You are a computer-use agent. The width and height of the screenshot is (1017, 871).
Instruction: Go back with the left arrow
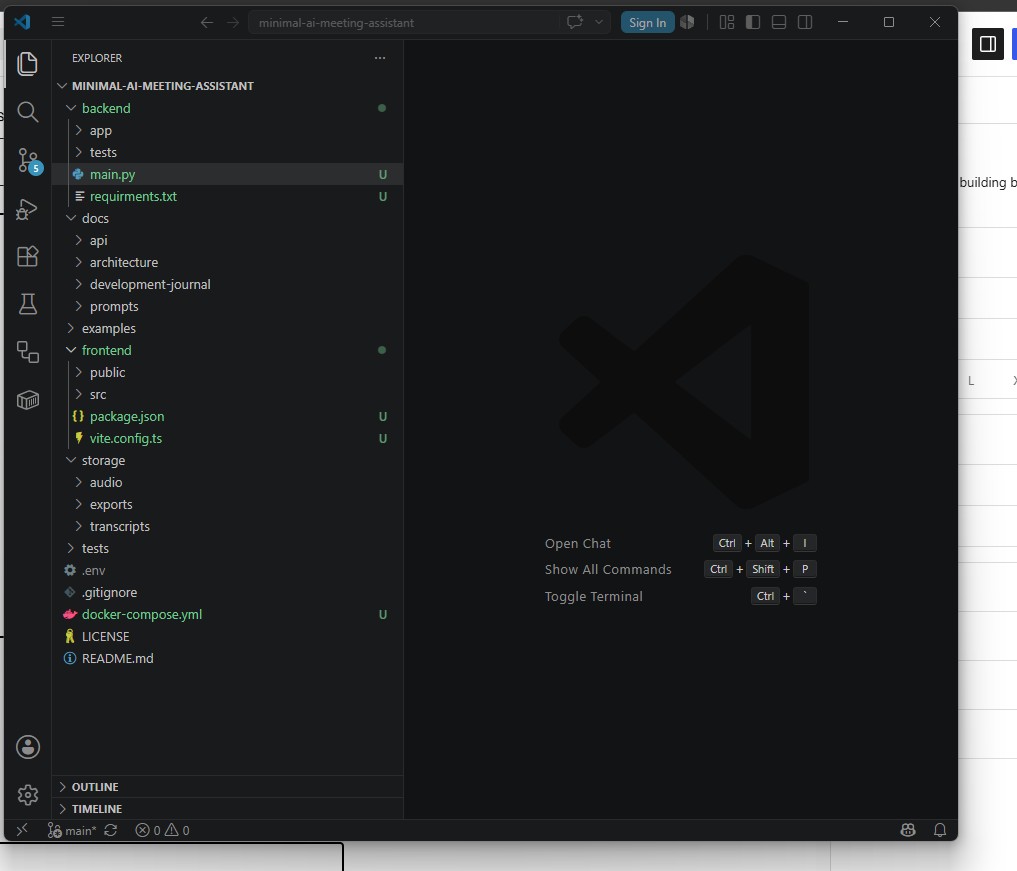(x=207, y=23)
